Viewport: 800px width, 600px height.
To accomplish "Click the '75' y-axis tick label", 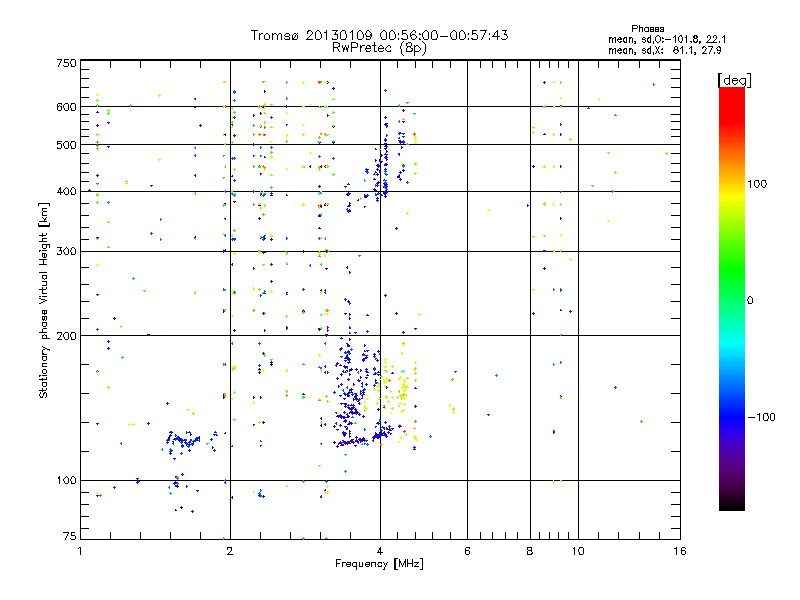I will [x=69, y=536].
